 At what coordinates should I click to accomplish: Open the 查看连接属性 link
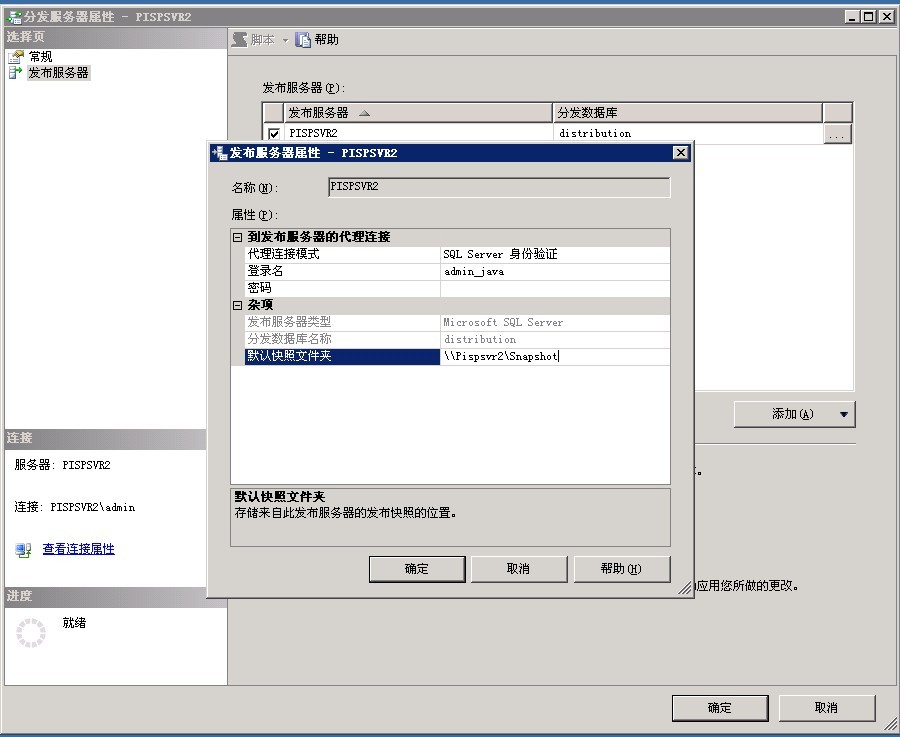(78, 548)
